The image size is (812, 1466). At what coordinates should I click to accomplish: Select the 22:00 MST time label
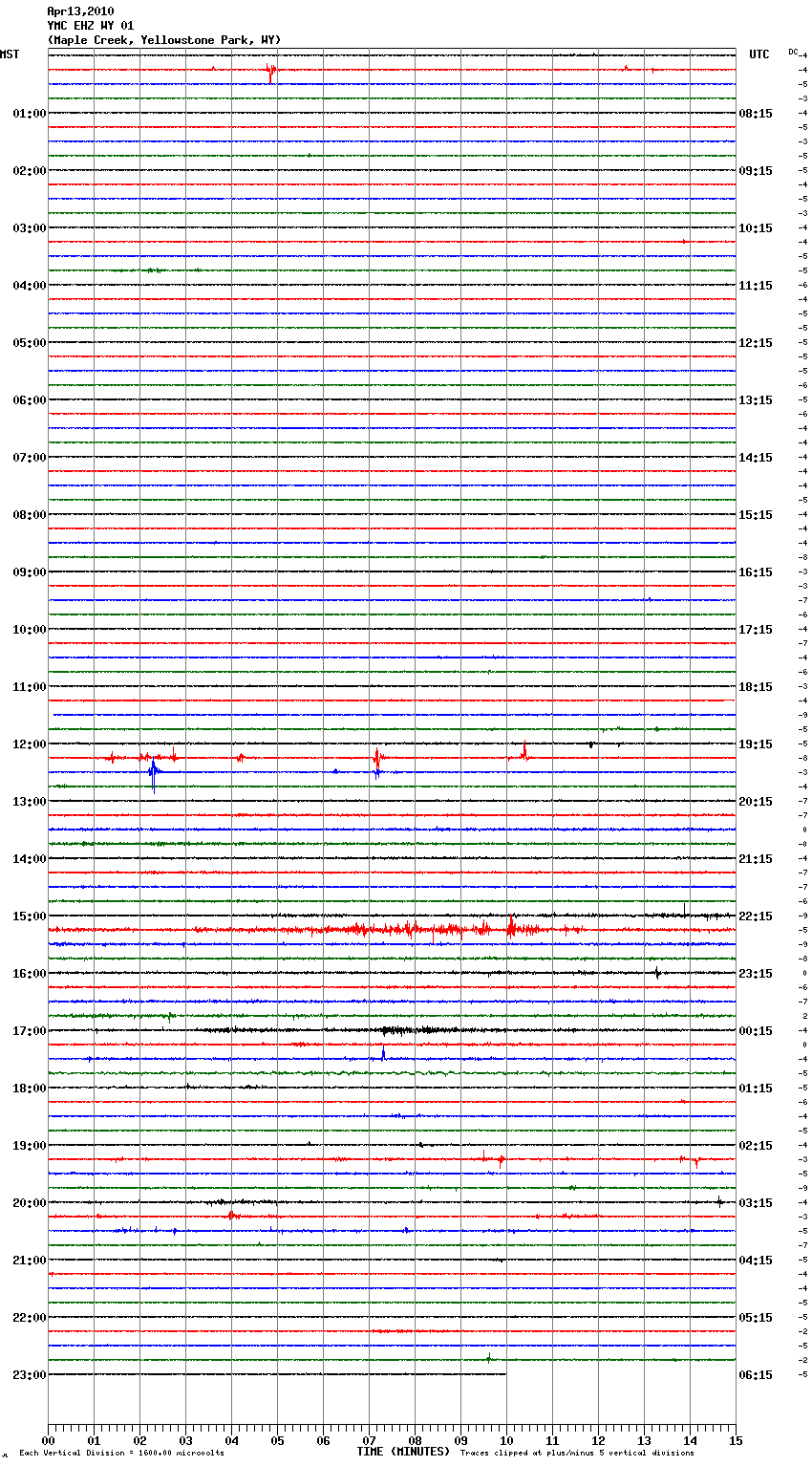coord(30,1318)
